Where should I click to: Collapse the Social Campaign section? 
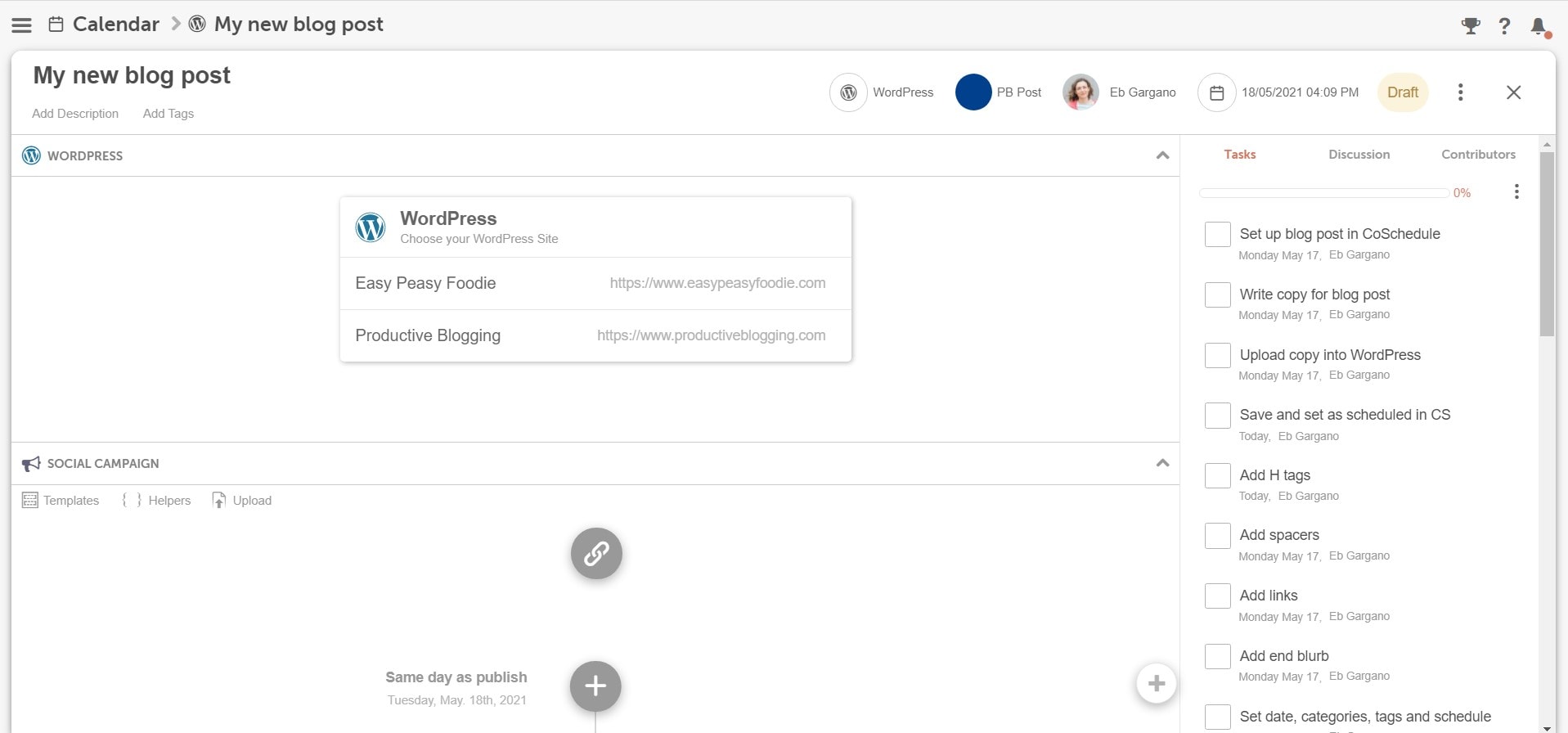click(1162, 463)
